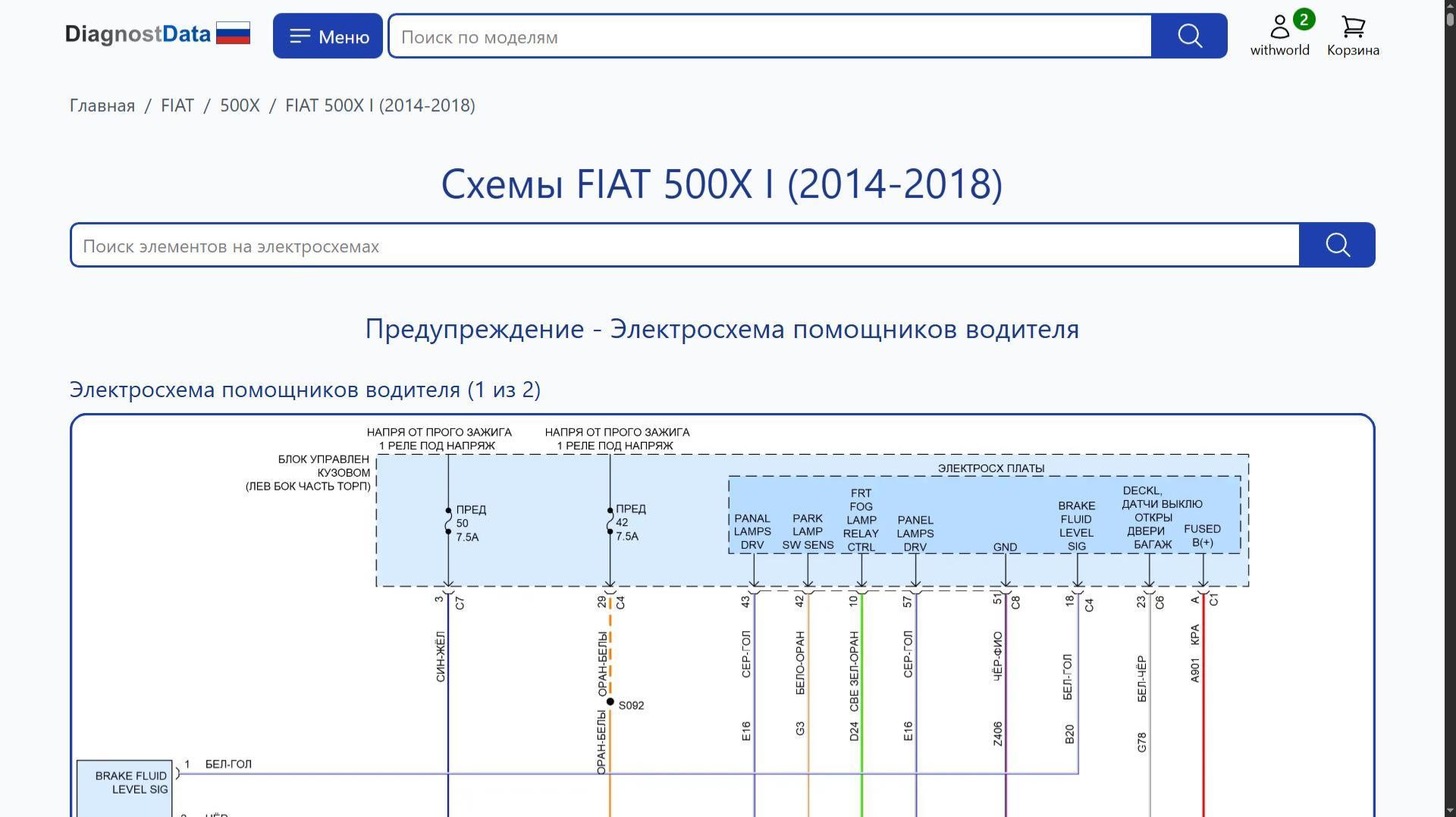Click the withworld username label
This screenshot has height=817, width=1456.
(x=1279, y=50)
